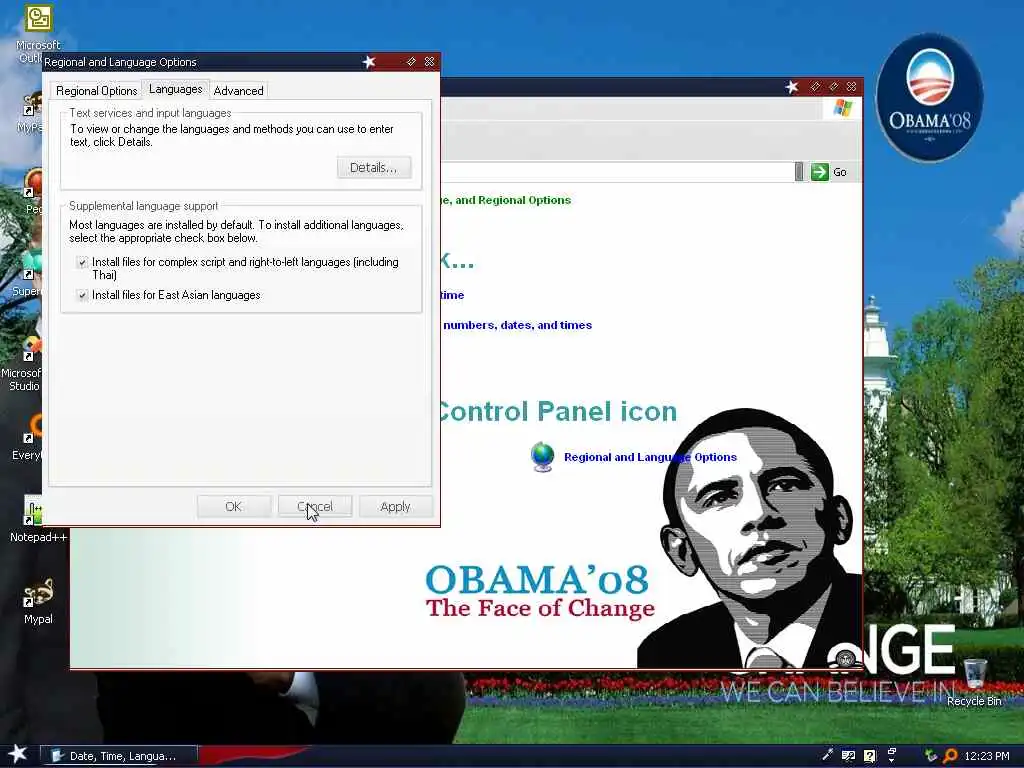Click the orange magnifier tray icon
The height and width of the screenshot is (768, 1024).
coord(951,756)
